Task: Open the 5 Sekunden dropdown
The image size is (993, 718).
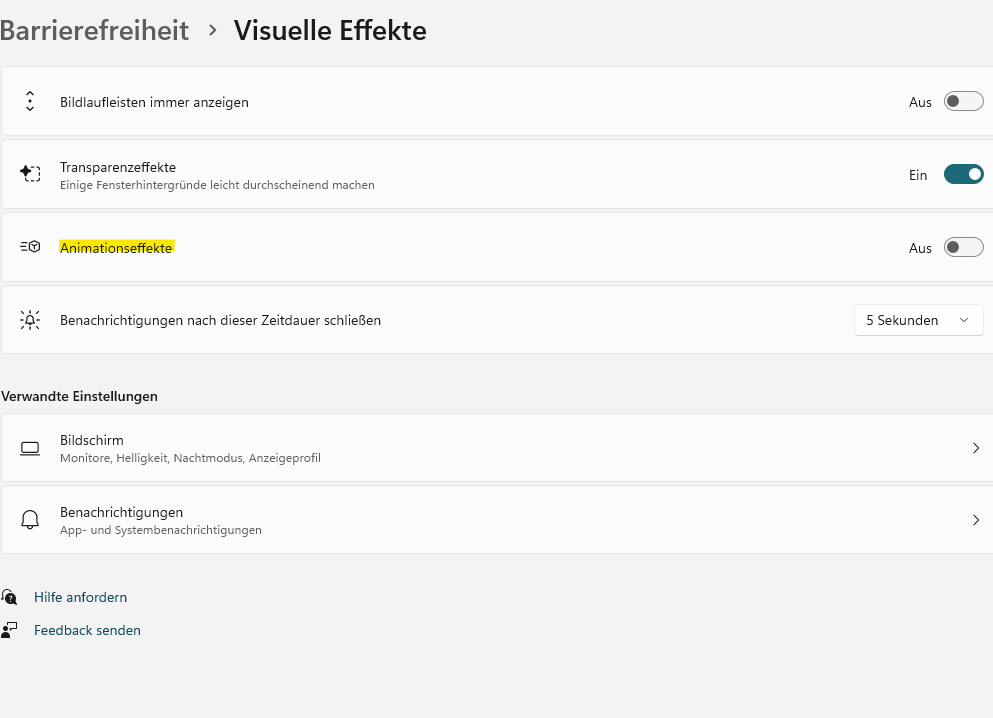Action: [918, 320]
